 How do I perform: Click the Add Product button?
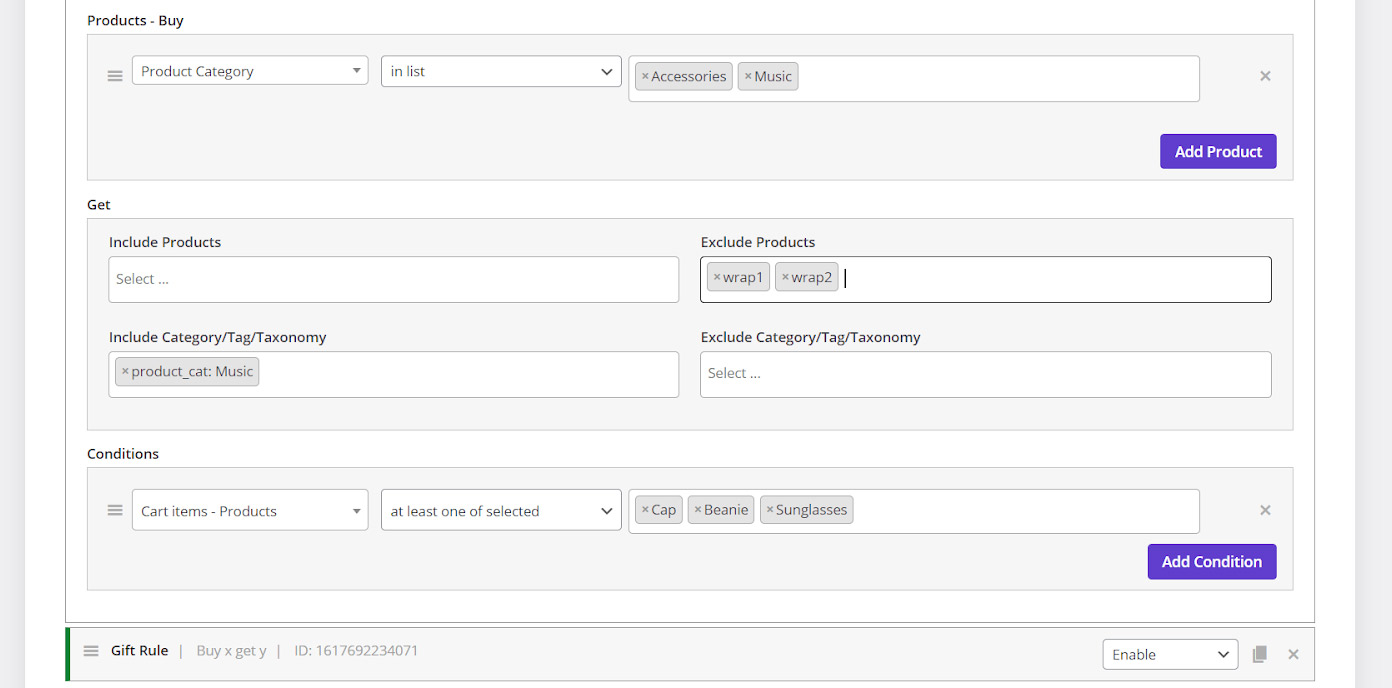(1218, 152)
